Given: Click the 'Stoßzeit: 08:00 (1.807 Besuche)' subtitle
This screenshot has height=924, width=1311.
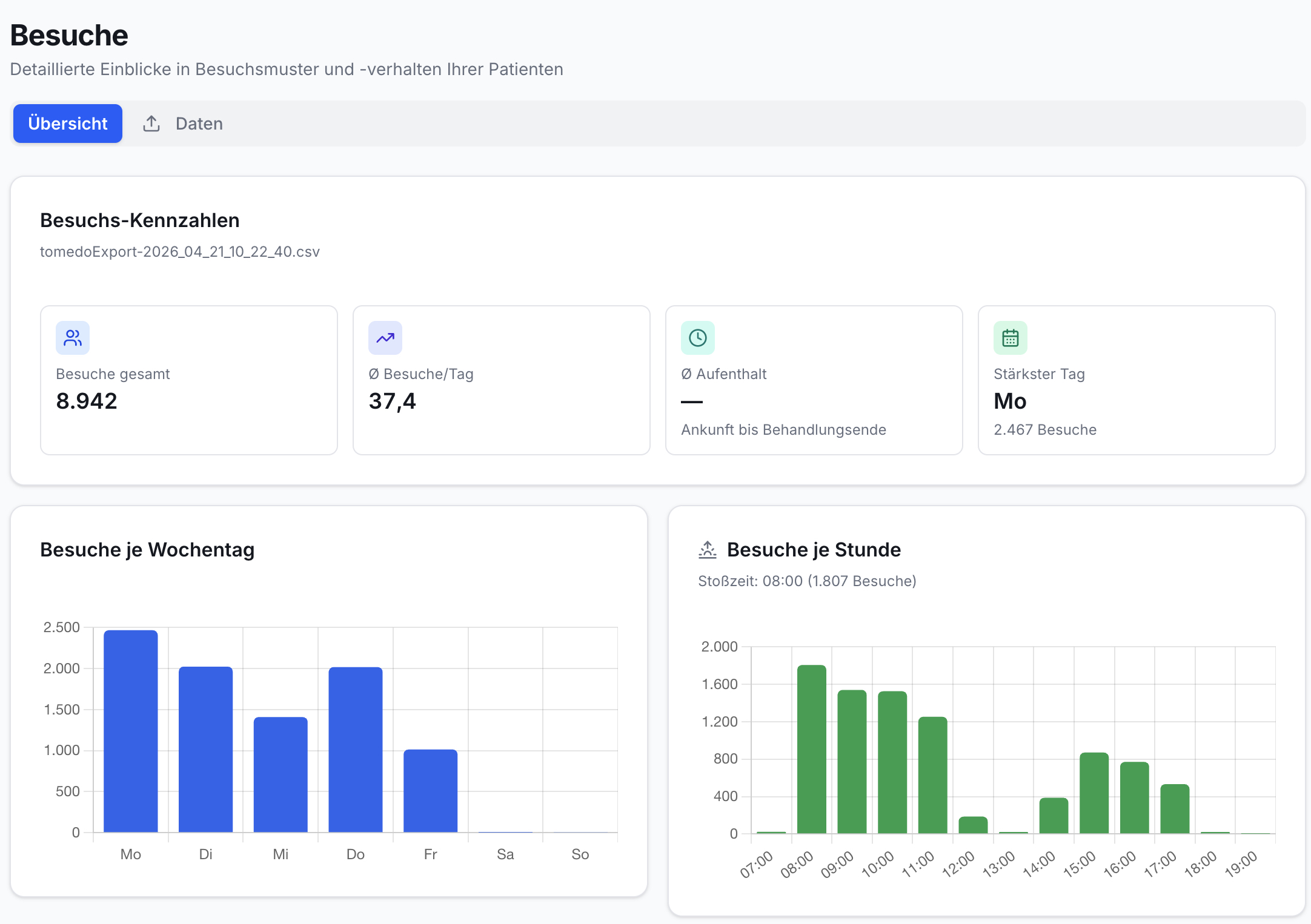Looking at the screenshot, I should tap(807, 581).
